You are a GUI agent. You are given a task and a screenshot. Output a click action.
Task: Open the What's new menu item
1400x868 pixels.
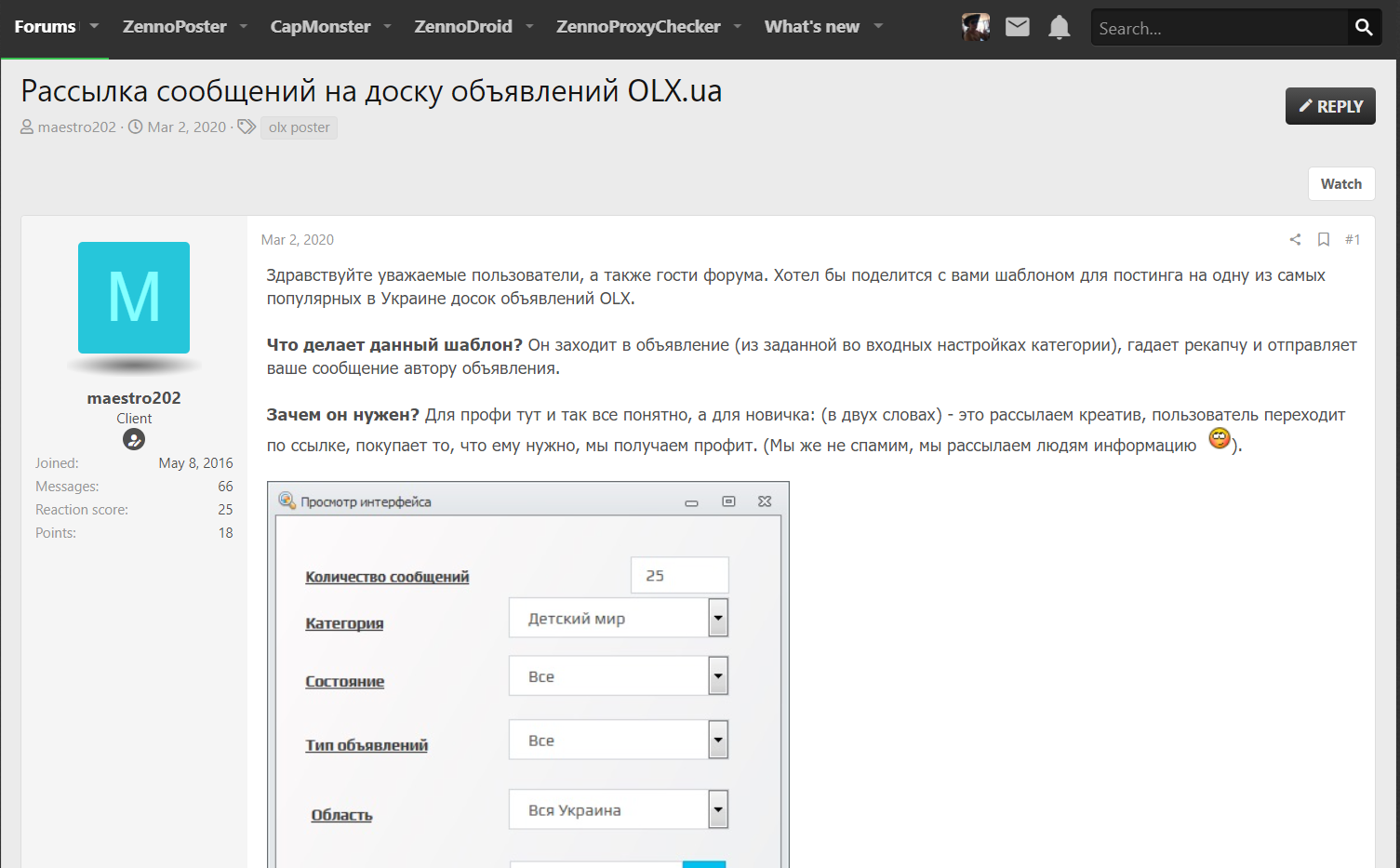(x=812, y=27)
